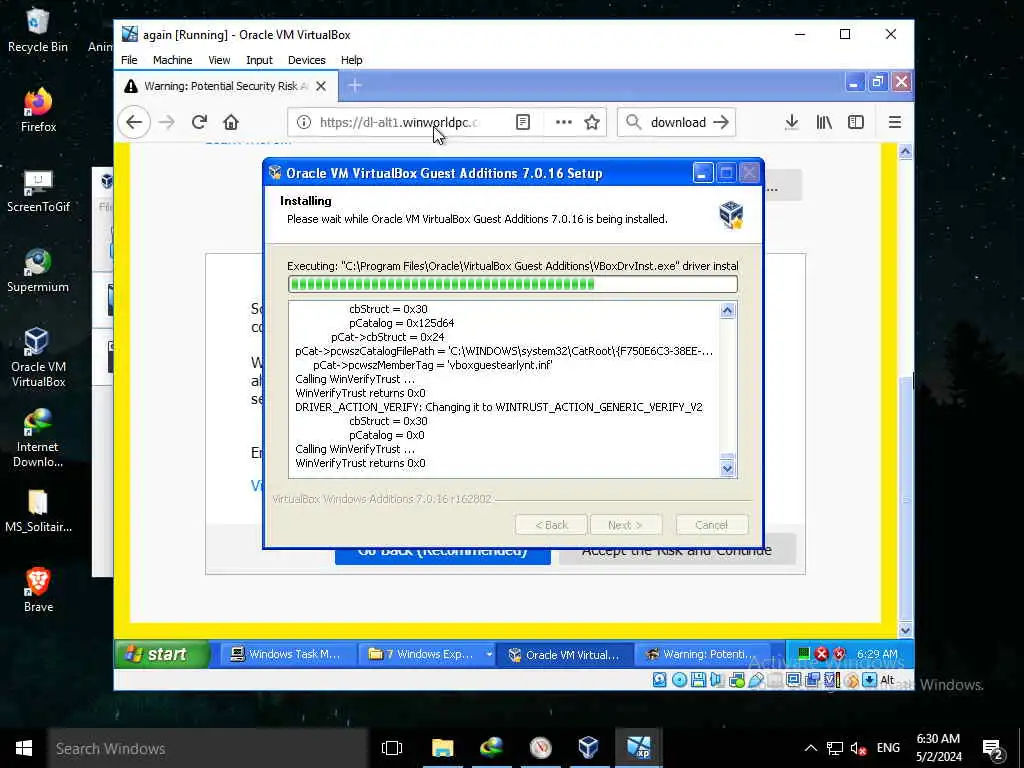
Task: Open Firefox downloads arrow
Action: point(792,122)
